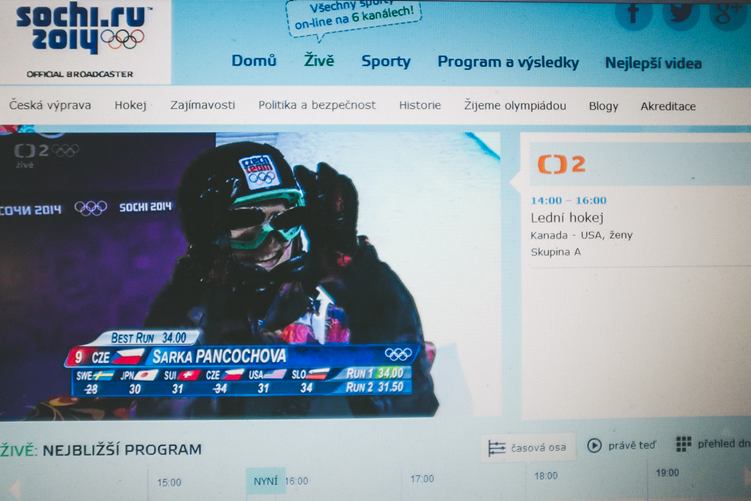751x501 pixels.
Task: Click the Skupina A text
Action: tap(556, 252)
